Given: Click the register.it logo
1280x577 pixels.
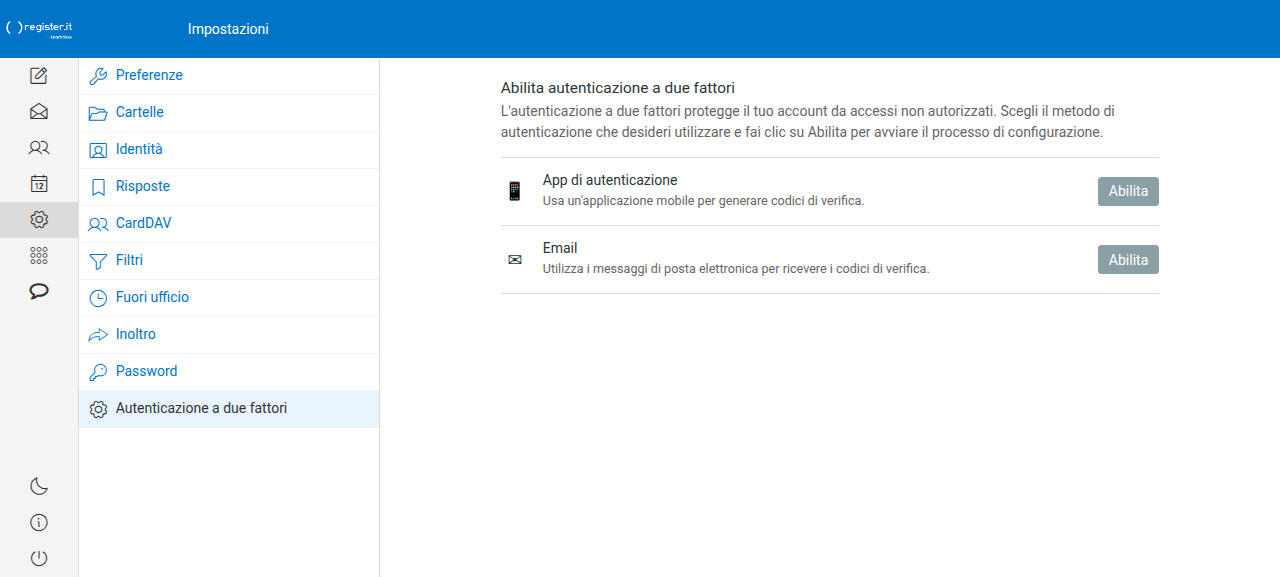Looking at the screenshot, I should [39, 29].
